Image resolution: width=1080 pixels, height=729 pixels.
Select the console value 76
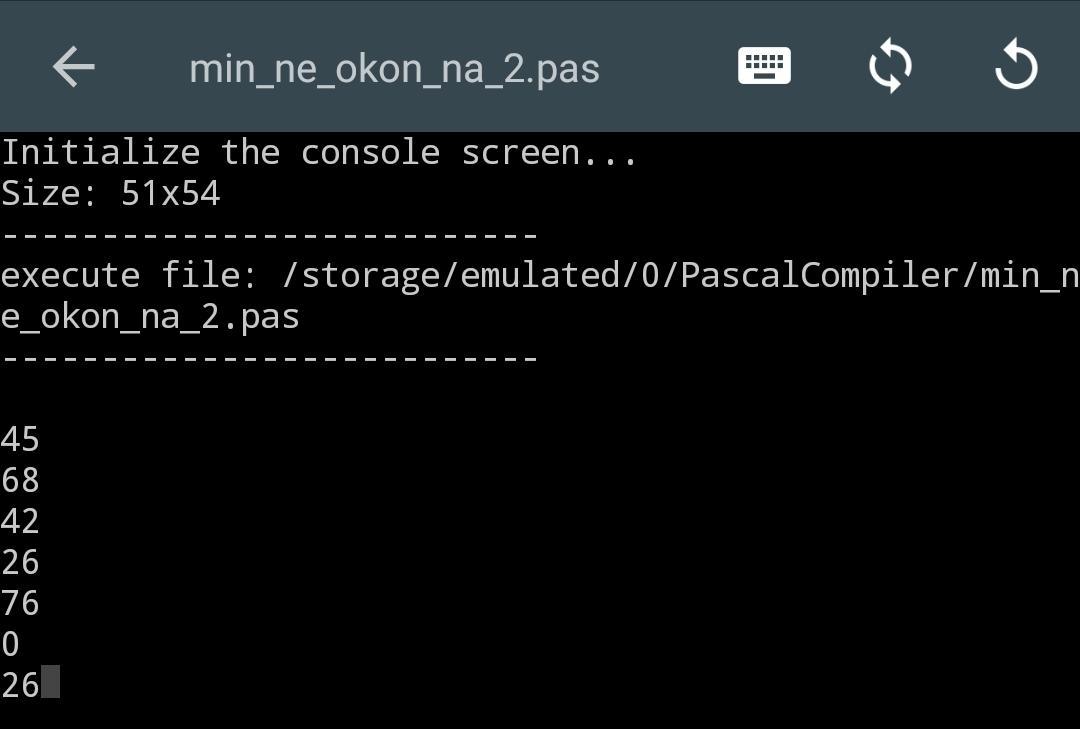[20, 604]
